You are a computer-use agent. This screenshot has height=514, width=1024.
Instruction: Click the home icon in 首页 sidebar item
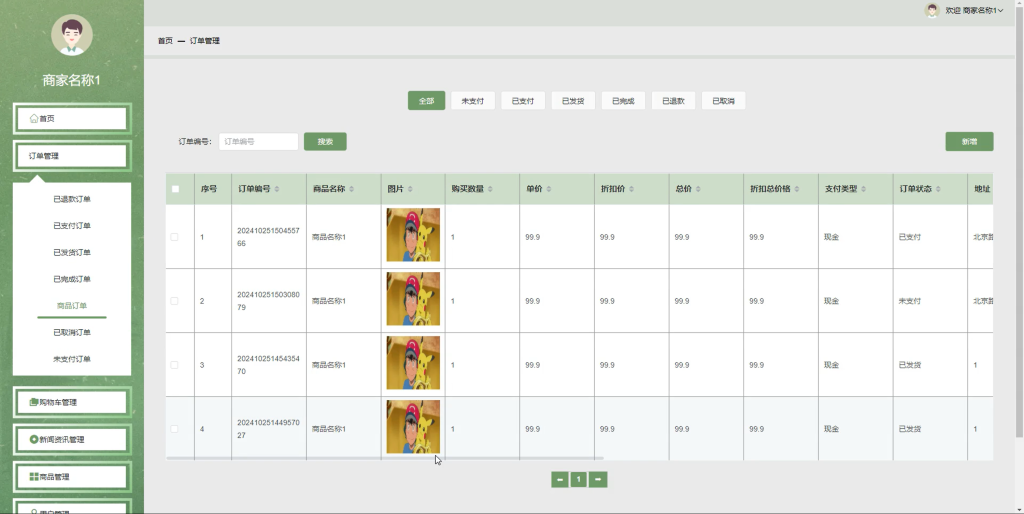point(34,118)
